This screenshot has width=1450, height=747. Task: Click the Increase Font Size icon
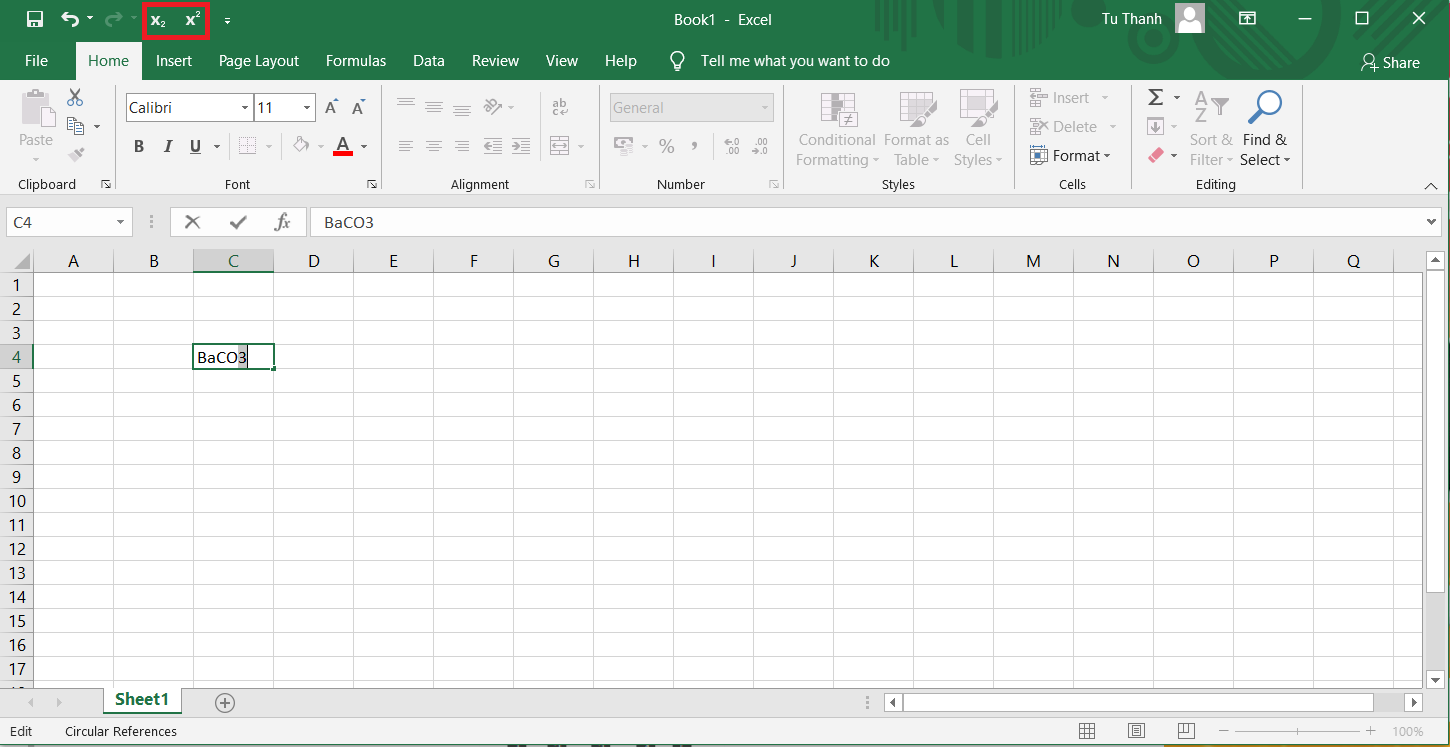pos(331,108)
